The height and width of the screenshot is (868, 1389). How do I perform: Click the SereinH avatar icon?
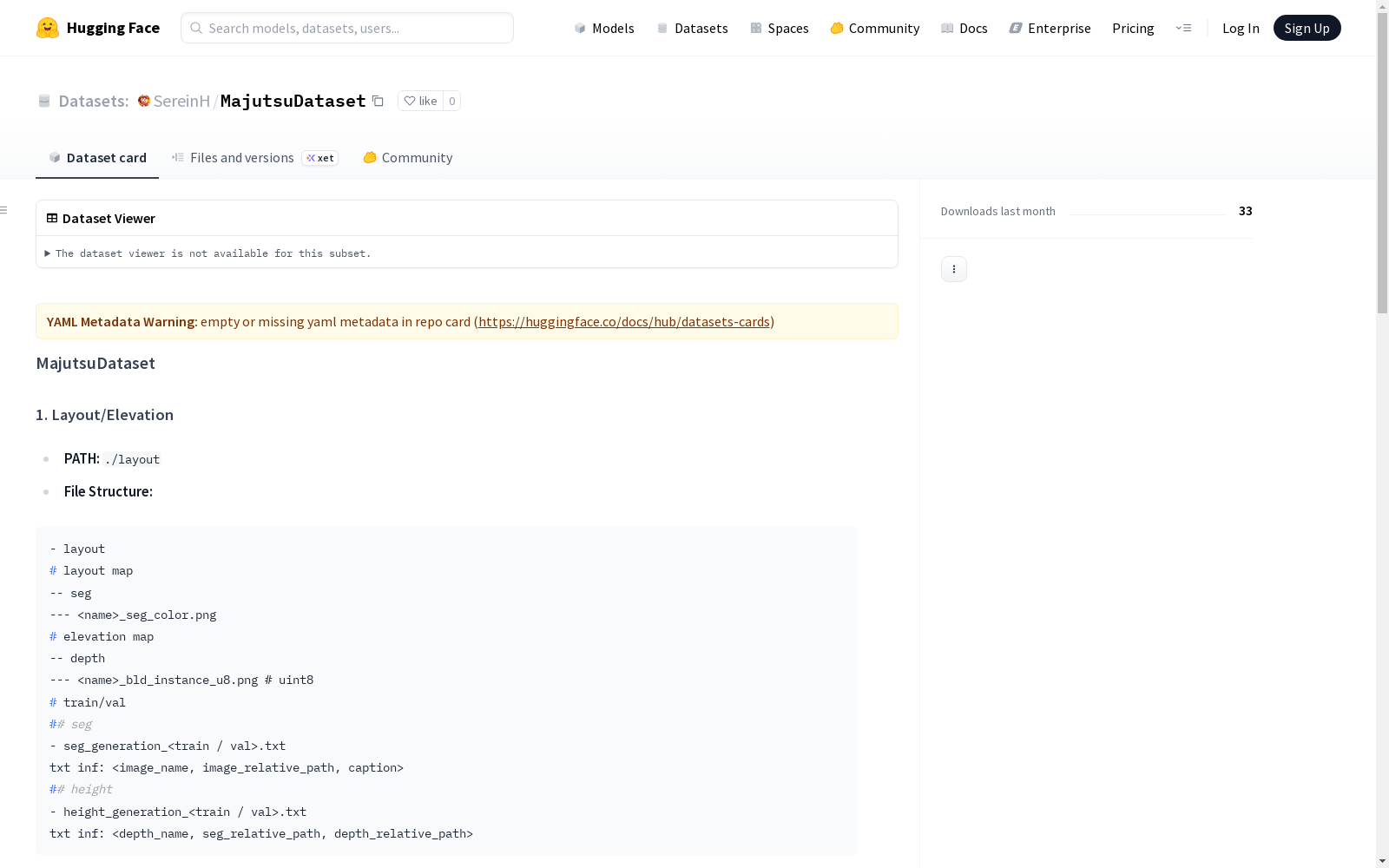[x=144, y=101]
